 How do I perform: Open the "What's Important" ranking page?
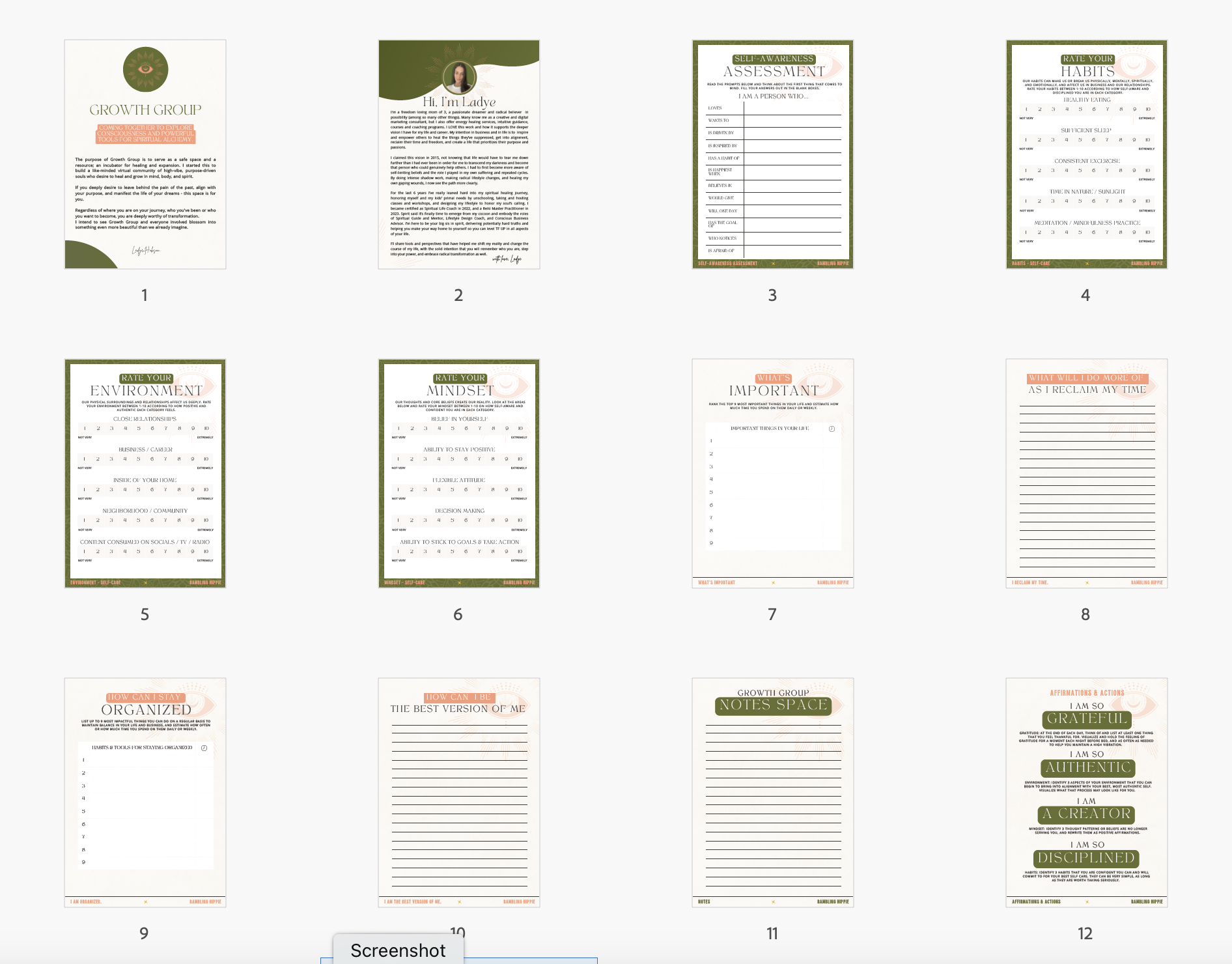pos(772,474)
